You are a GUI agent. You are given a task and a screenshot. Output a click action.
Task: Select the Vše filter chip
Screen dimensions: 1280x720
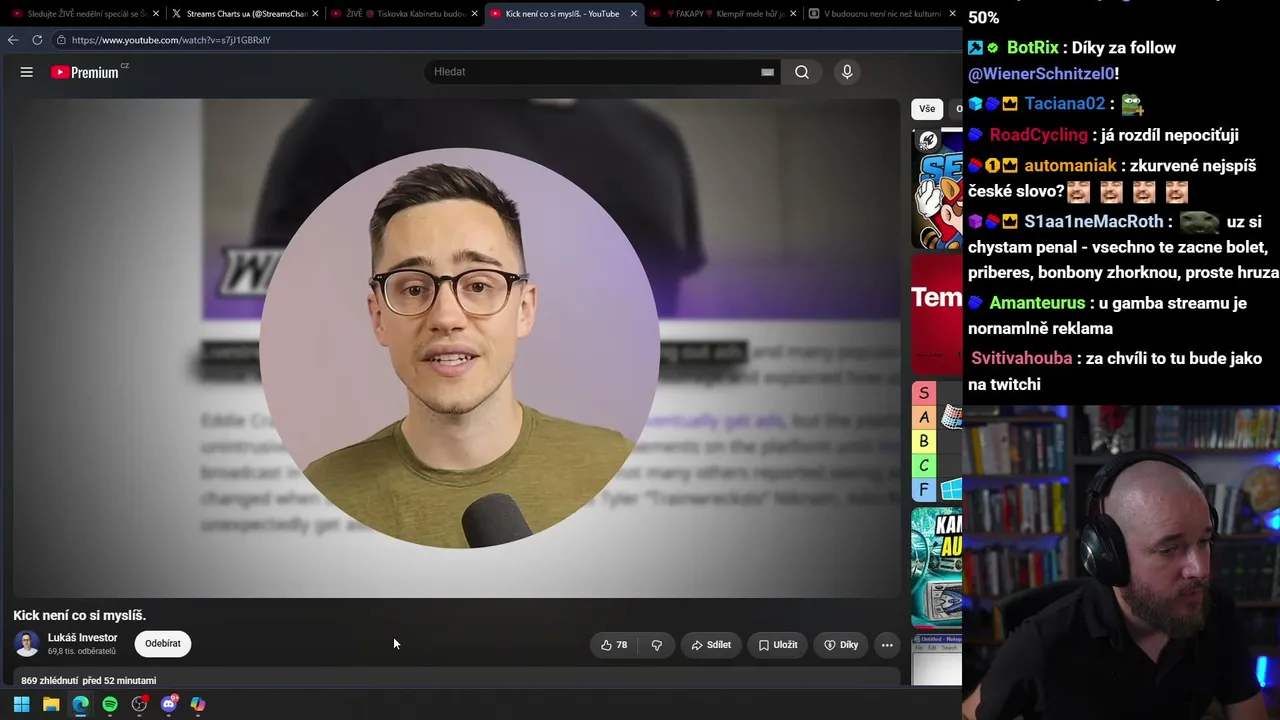point(927,109)
